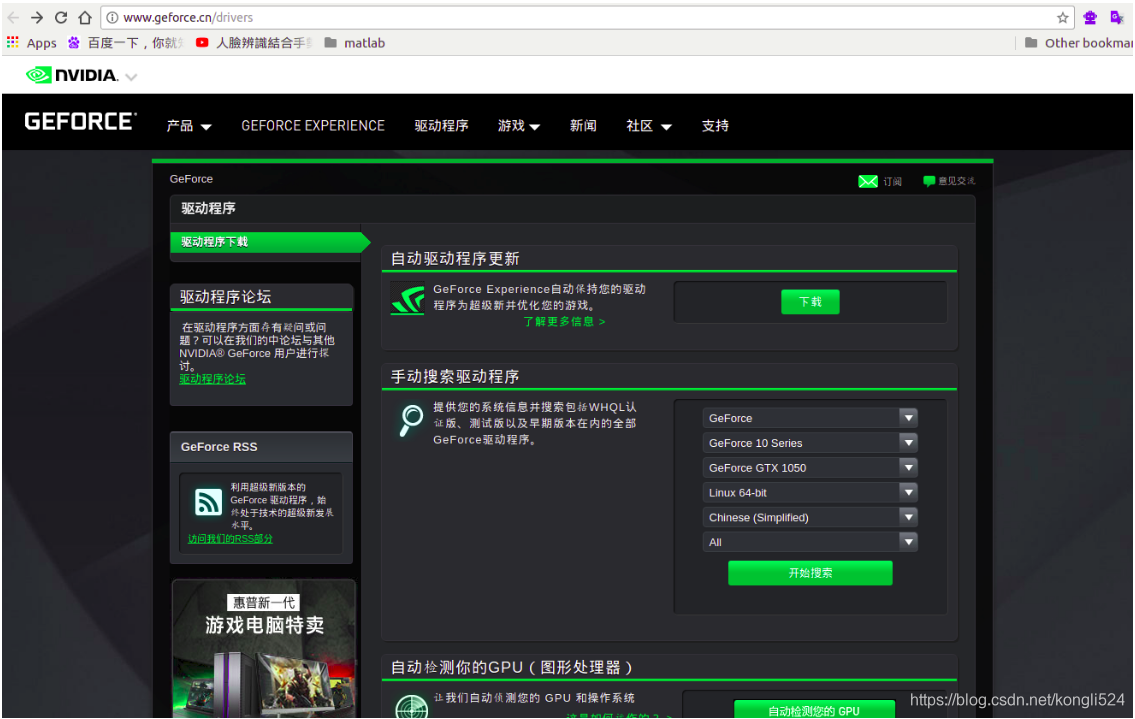Click the GeForce breadcrumb link

point(191,179)
